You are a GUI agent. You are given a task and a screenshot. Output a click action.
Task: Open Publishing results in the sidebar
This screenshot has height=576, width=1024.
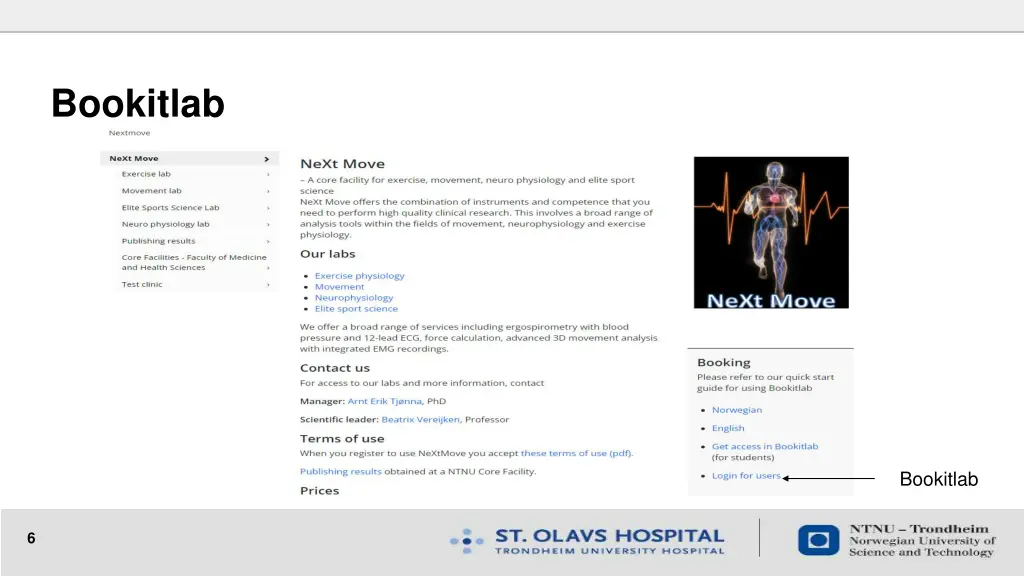coord(158,241)
